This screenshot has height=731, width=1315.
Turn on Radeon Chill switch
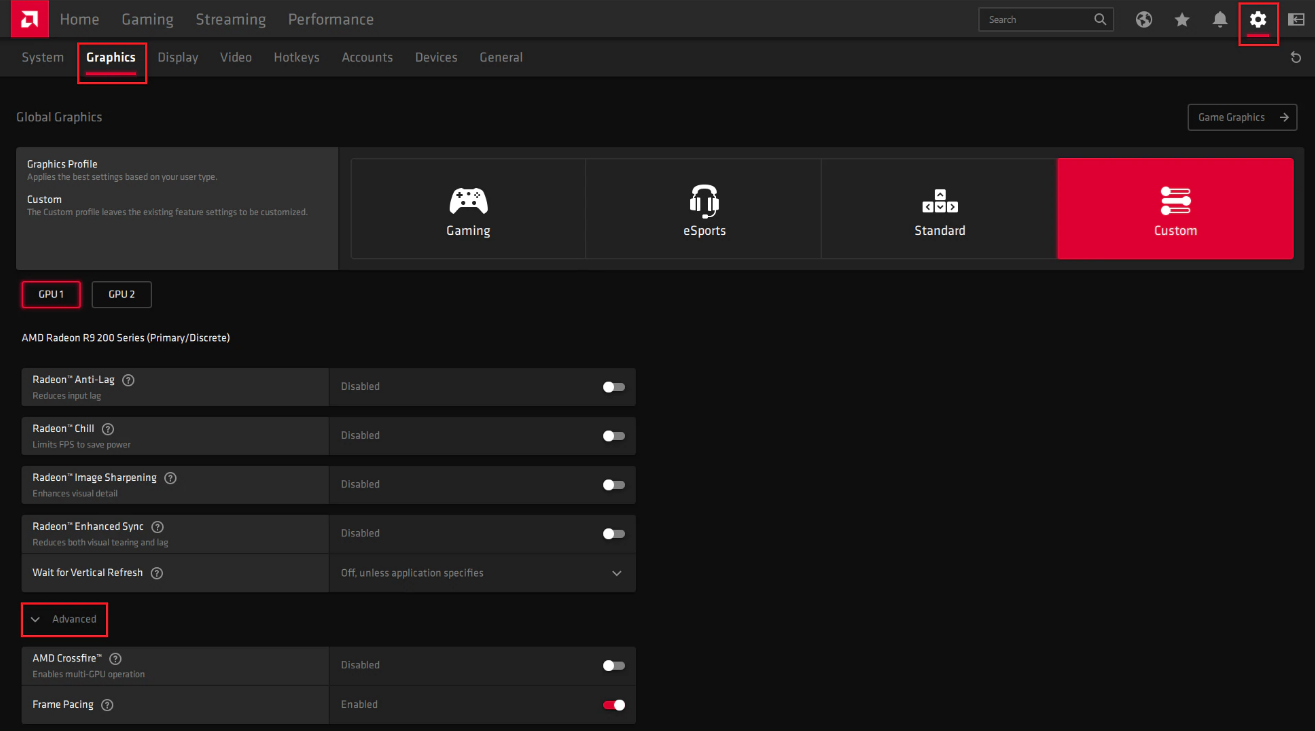tap(613, 436)
